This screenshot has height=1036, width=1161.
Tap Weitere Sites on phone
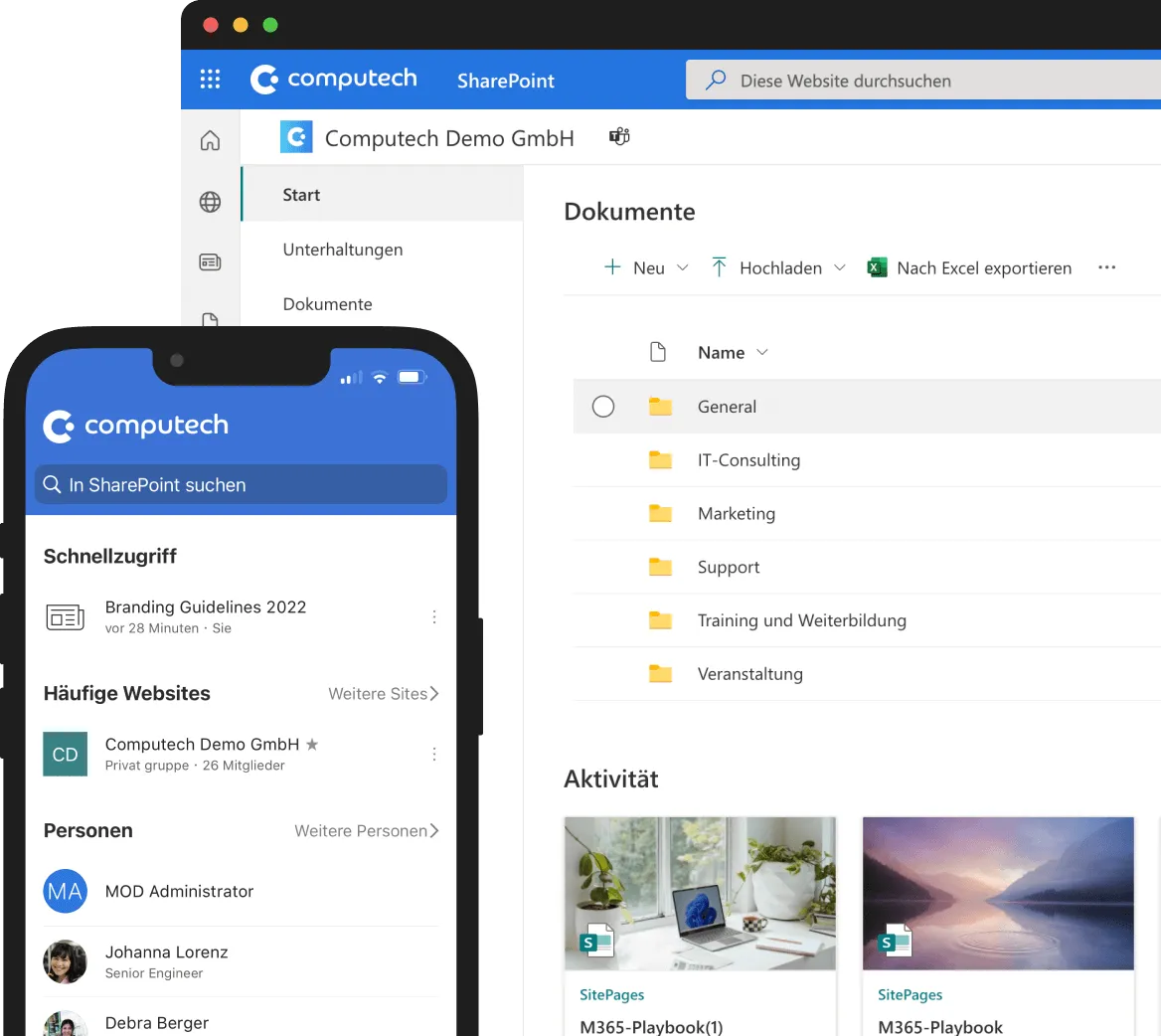[384, 694]
